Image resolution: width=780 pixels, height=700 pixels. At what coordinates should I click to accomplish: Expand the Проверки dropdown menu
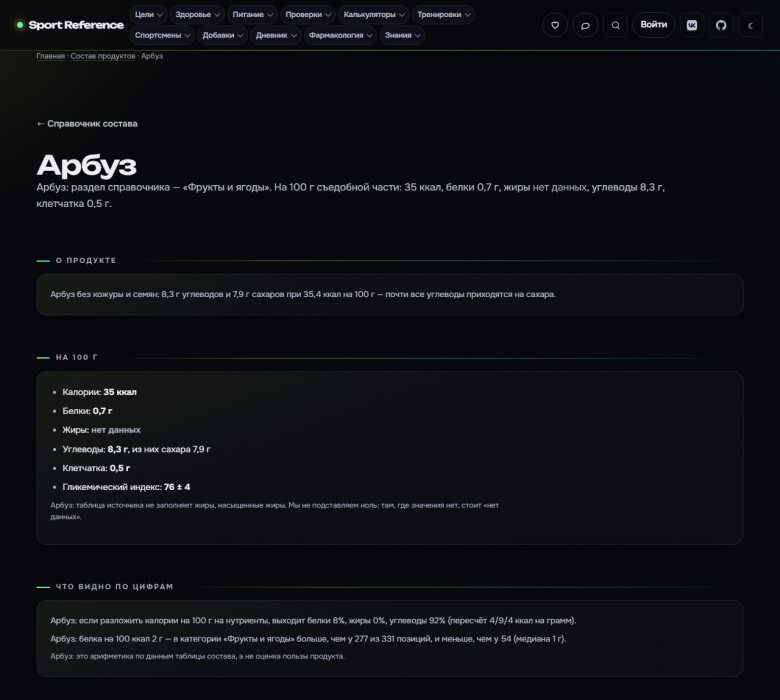point(308,14)
